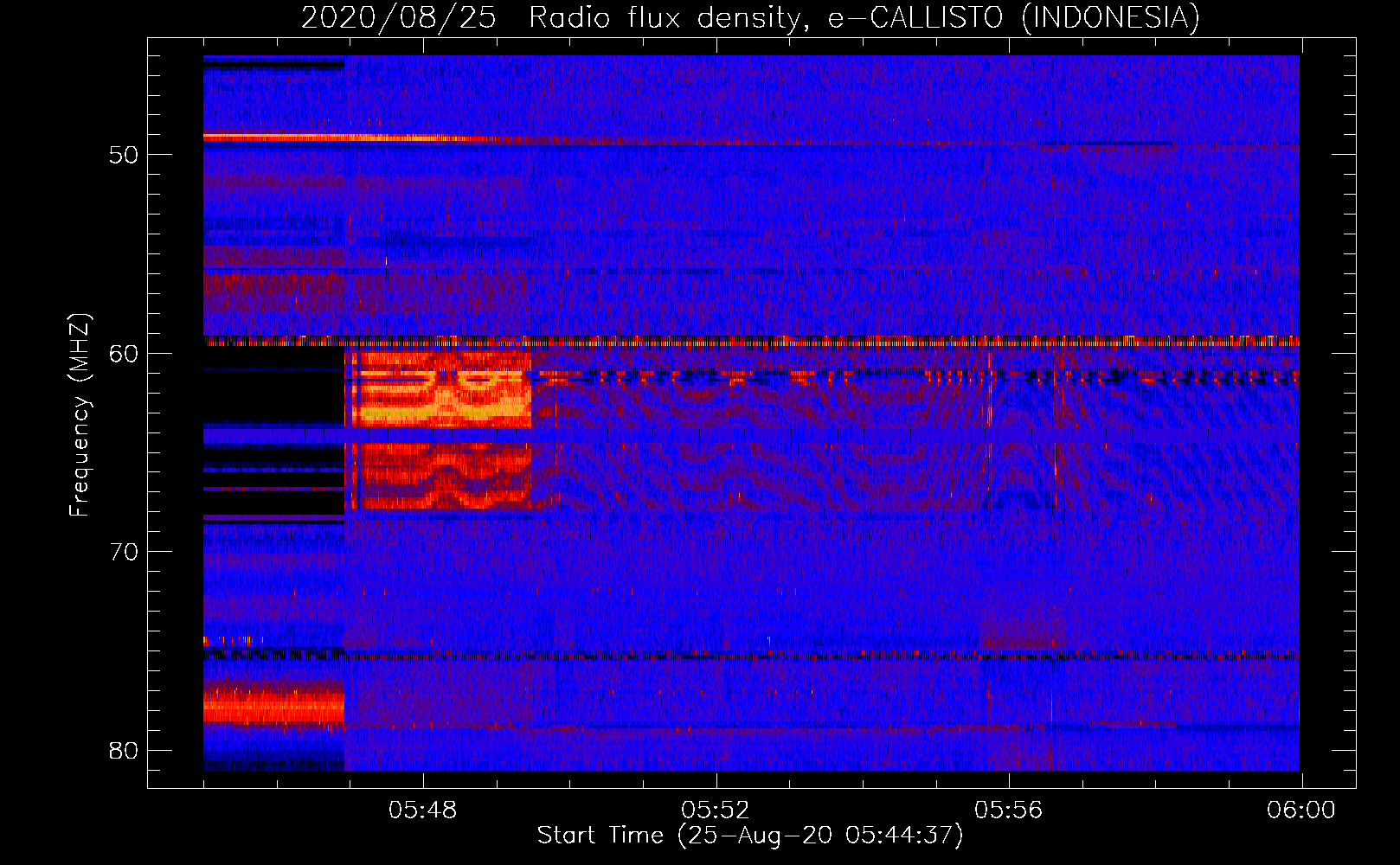The image size is (1400, 865).
Task: Click the '05:48' time tick label
Action: [423, 811]
